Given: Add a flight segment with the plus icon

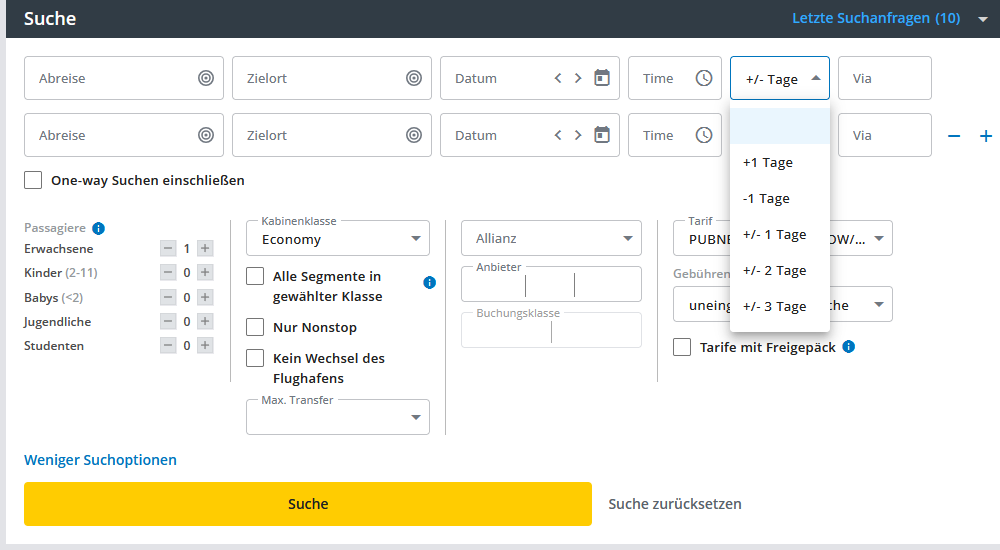Looking at the screenshot, I should point(985,136).
